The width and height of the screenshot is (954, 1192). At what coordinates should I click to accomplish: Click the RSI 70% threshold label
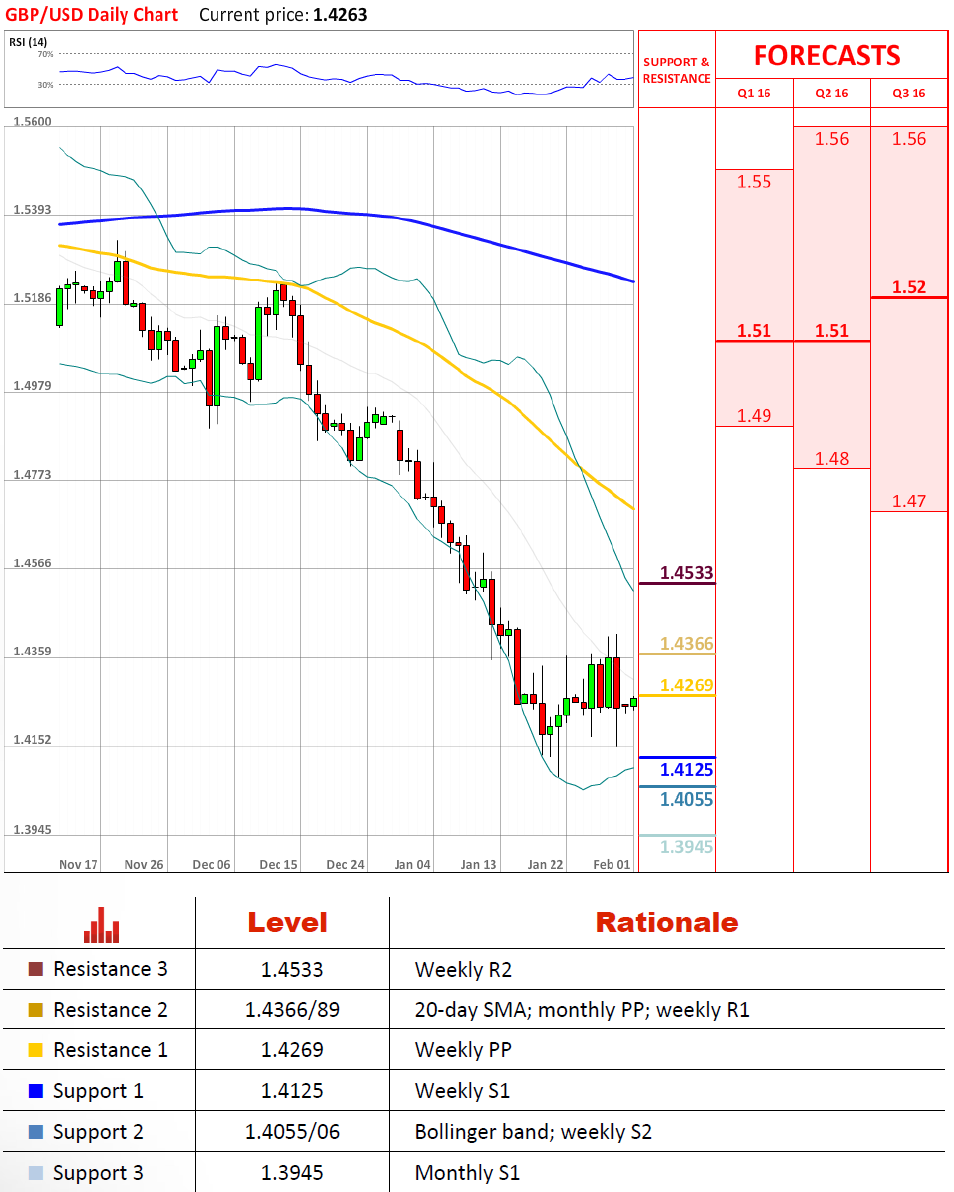click(x=46, y=54)
